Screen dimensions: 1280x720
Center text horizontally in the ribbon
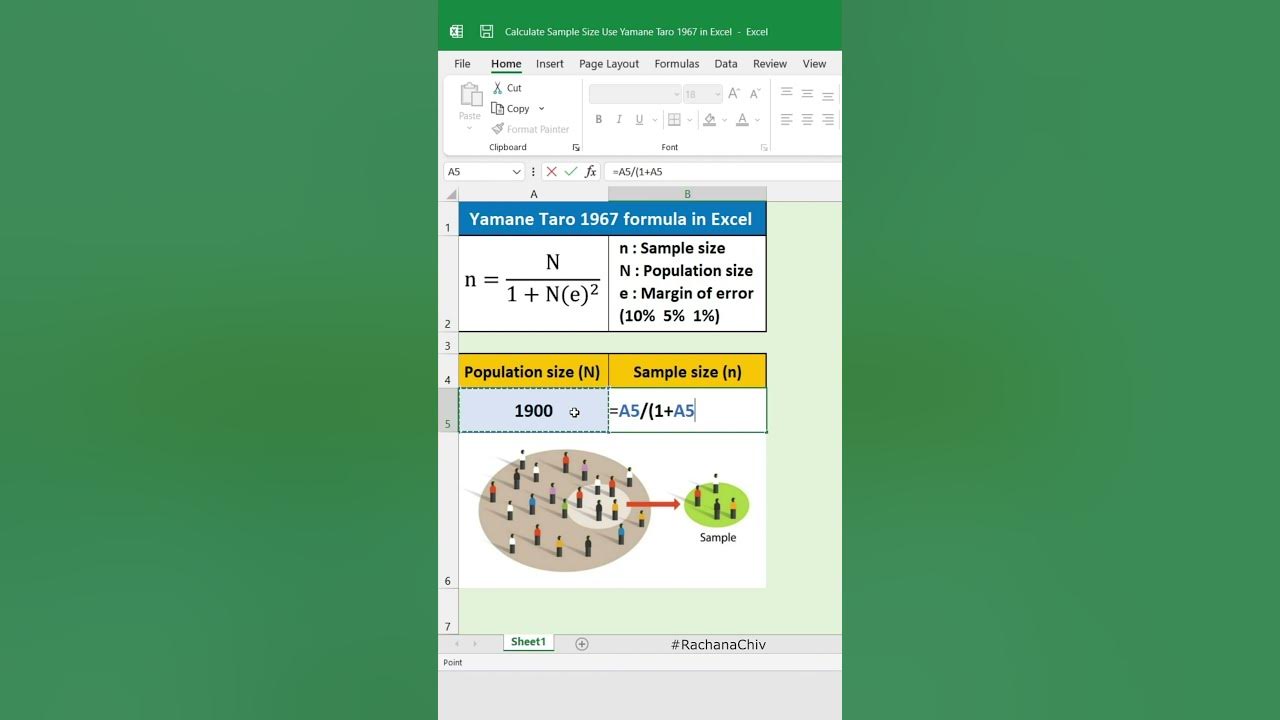[807, 119]
